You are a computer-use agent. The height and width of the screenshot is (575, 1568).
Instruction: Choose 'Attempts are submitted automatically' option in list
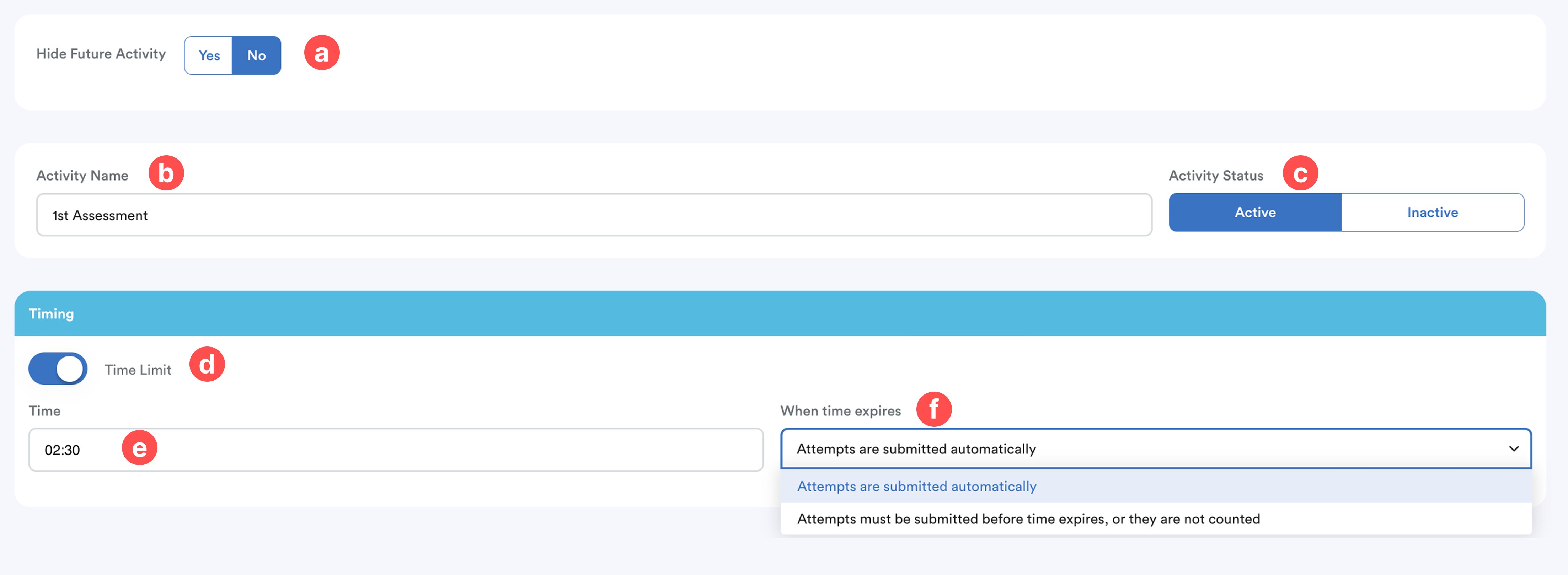pos(917,486)
